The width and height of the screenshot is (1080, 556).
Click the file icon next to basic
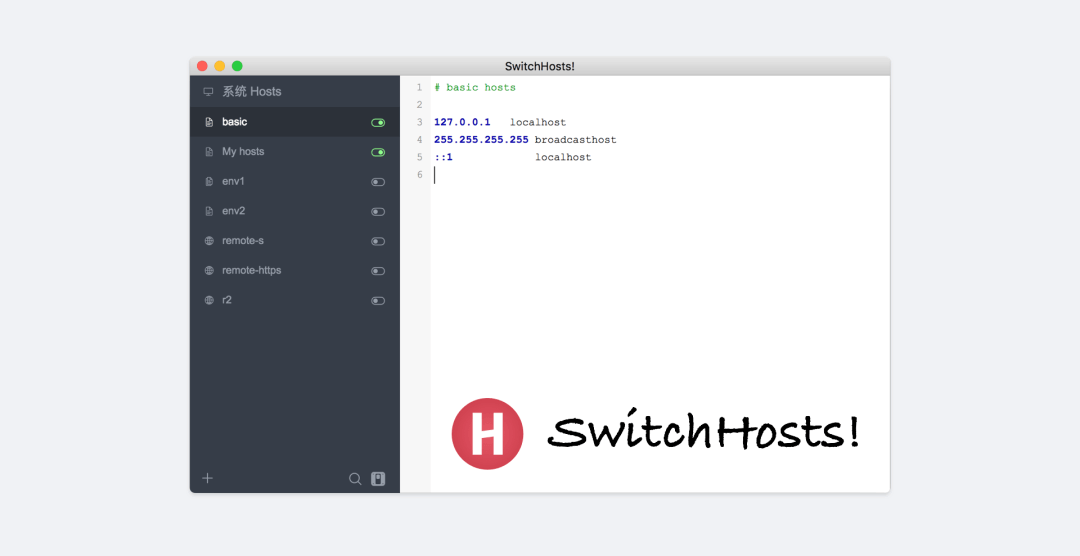[x=209, y=122]
